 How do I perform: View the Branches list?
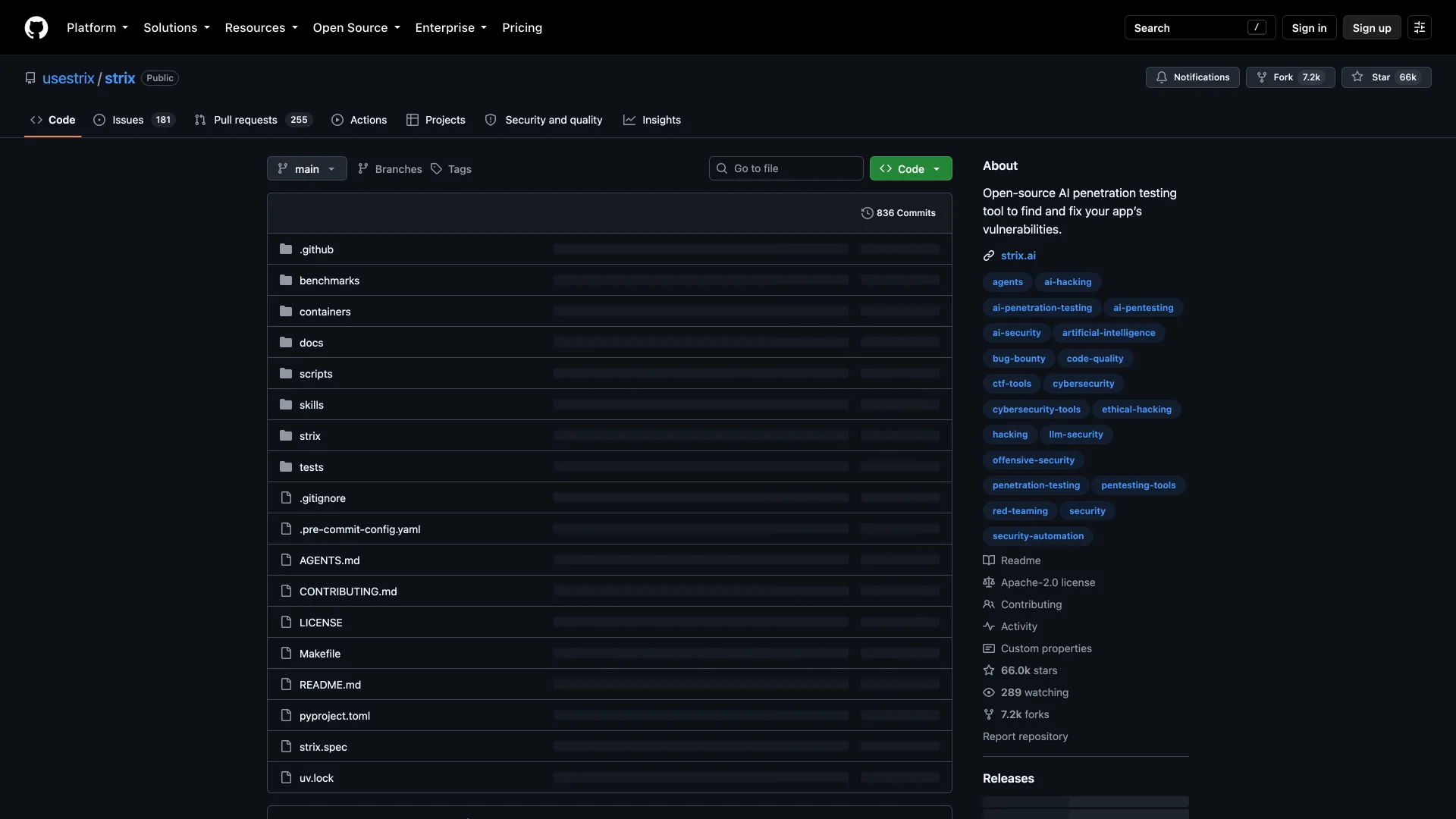pos(390,168)
